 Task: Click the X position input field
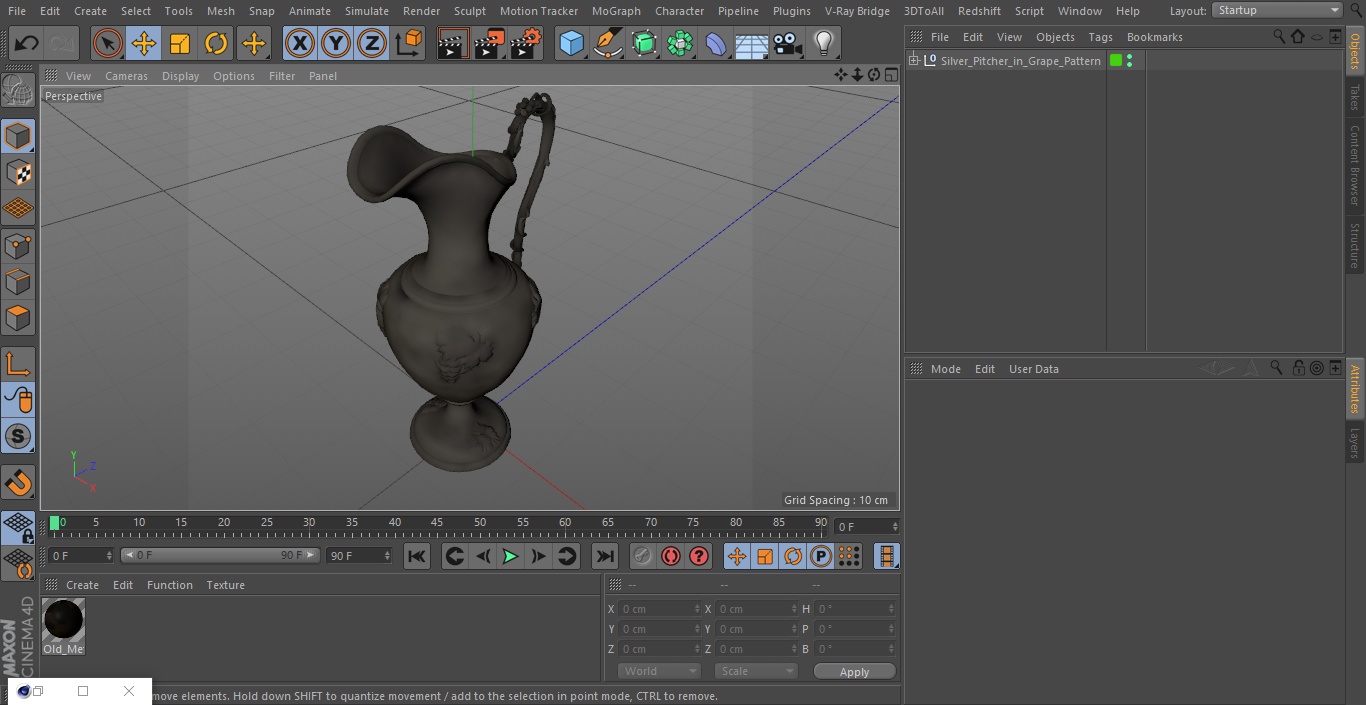tap(660, 609)
